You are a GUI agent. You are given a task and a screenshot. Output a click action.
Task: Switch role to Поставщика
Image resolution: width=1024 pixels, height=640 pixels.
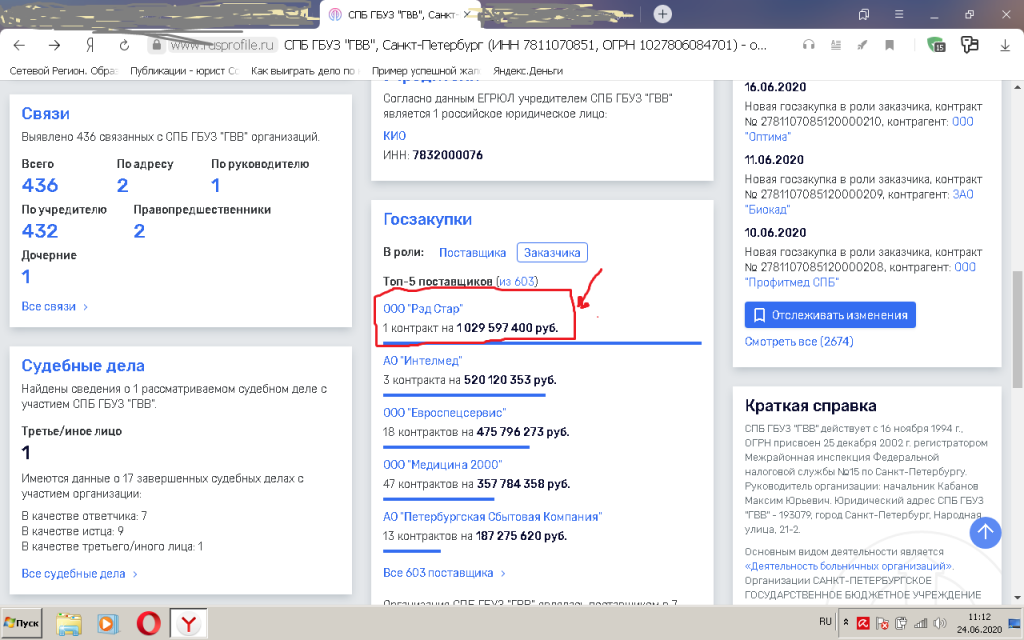(x=472, y=253)
